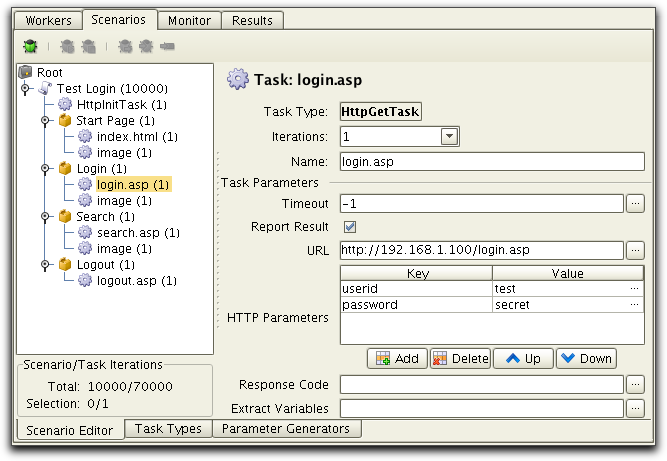Click the Value column header

pos(568,273)
